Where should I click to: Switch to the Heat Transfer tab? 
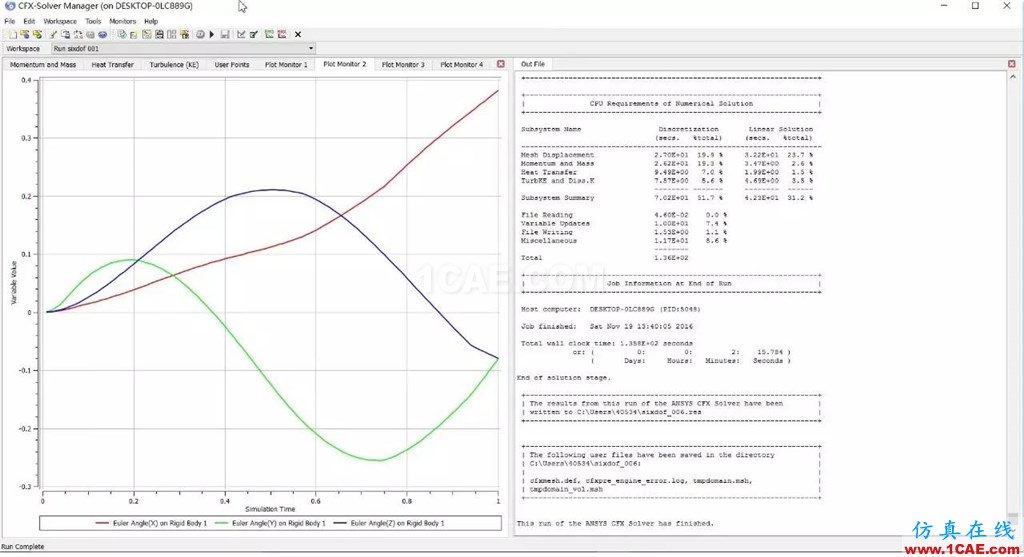pyautogui.click(x=112, y=65)
